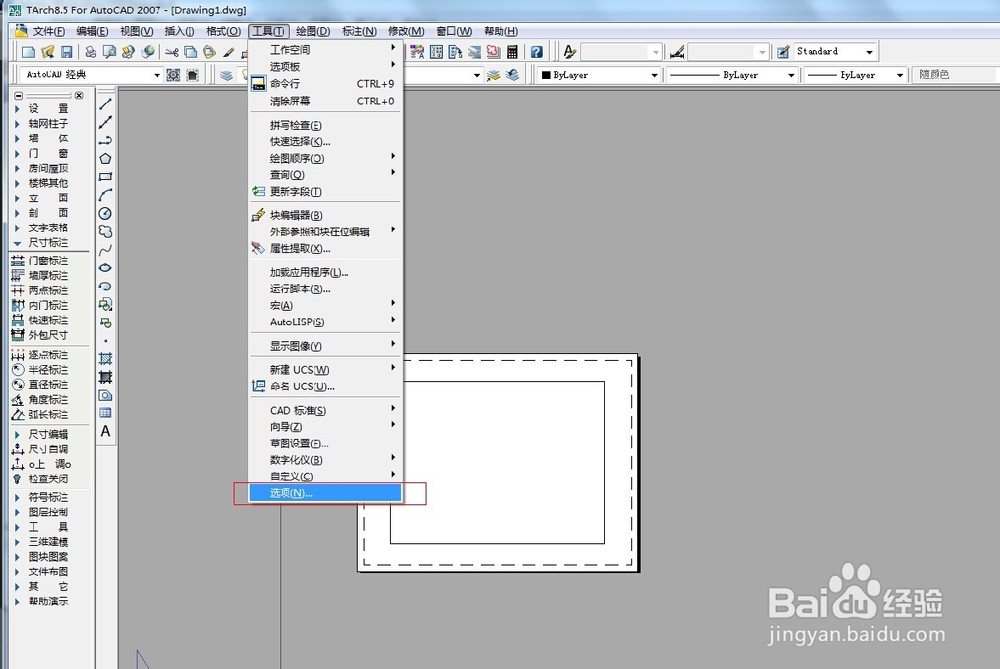Click the Dimension Style icon
The width and height of the screenshot is (1000, 669).
[x=677, y=52]
